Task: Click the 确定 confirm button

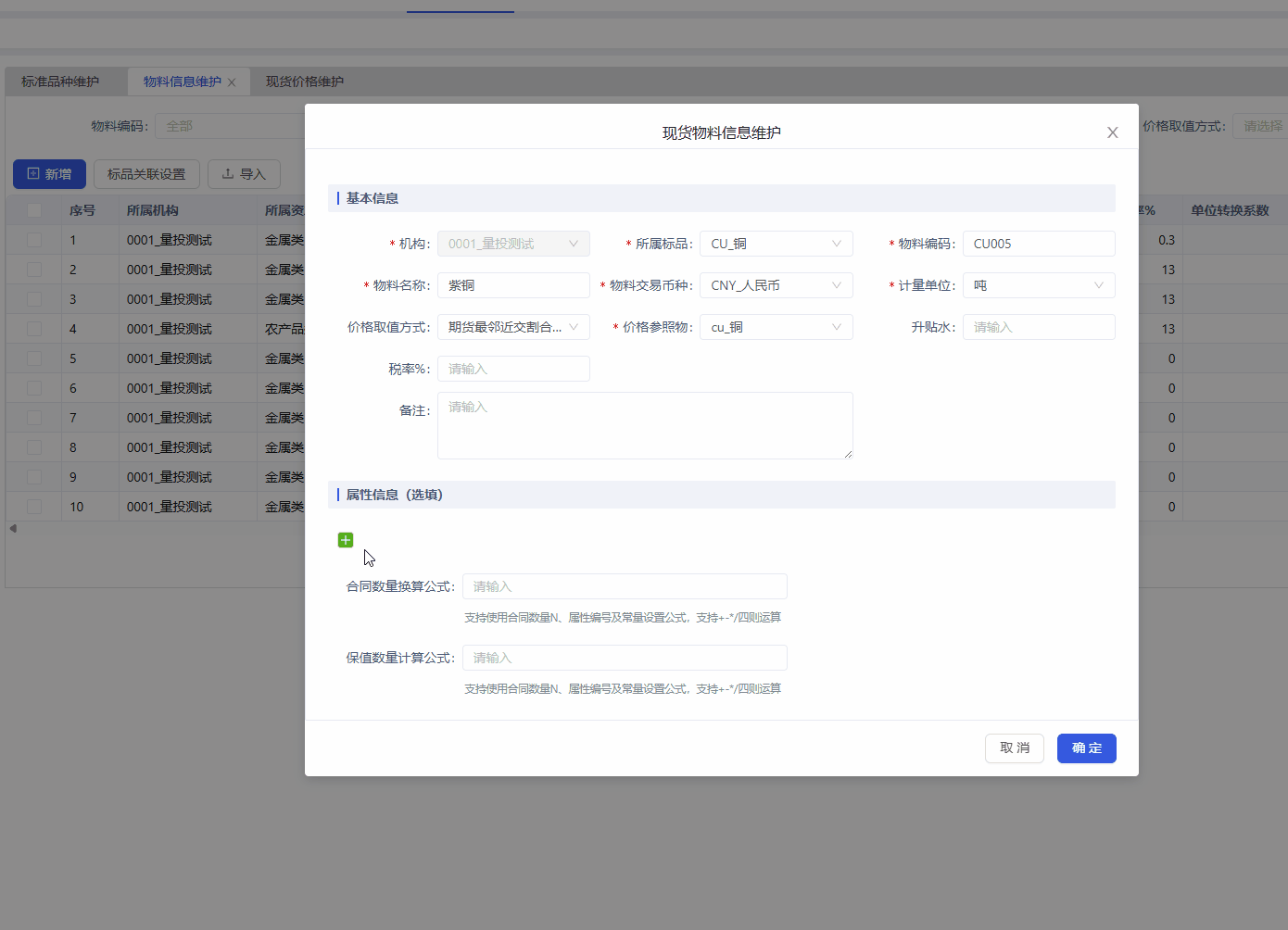Action: click(x=1086, y=748)
